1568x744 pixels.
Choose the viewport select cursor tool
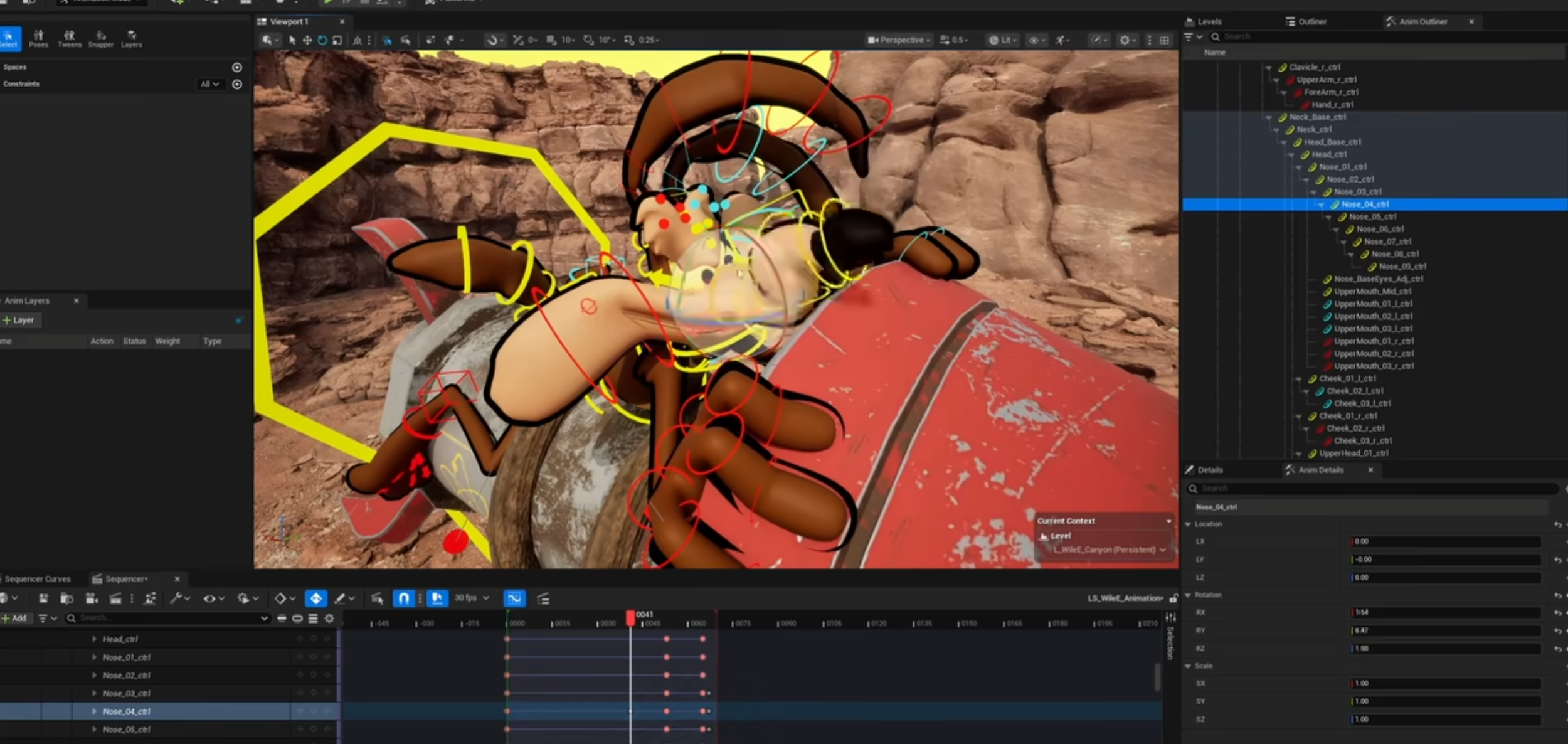coord(292,40)
